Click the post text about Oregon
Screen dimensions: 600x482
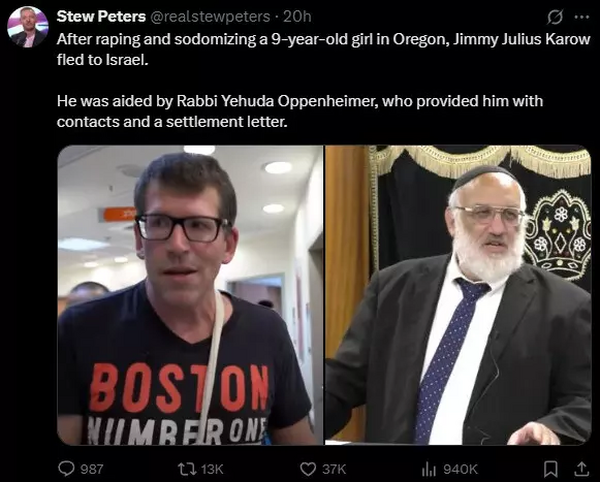[x=323, y=49]
